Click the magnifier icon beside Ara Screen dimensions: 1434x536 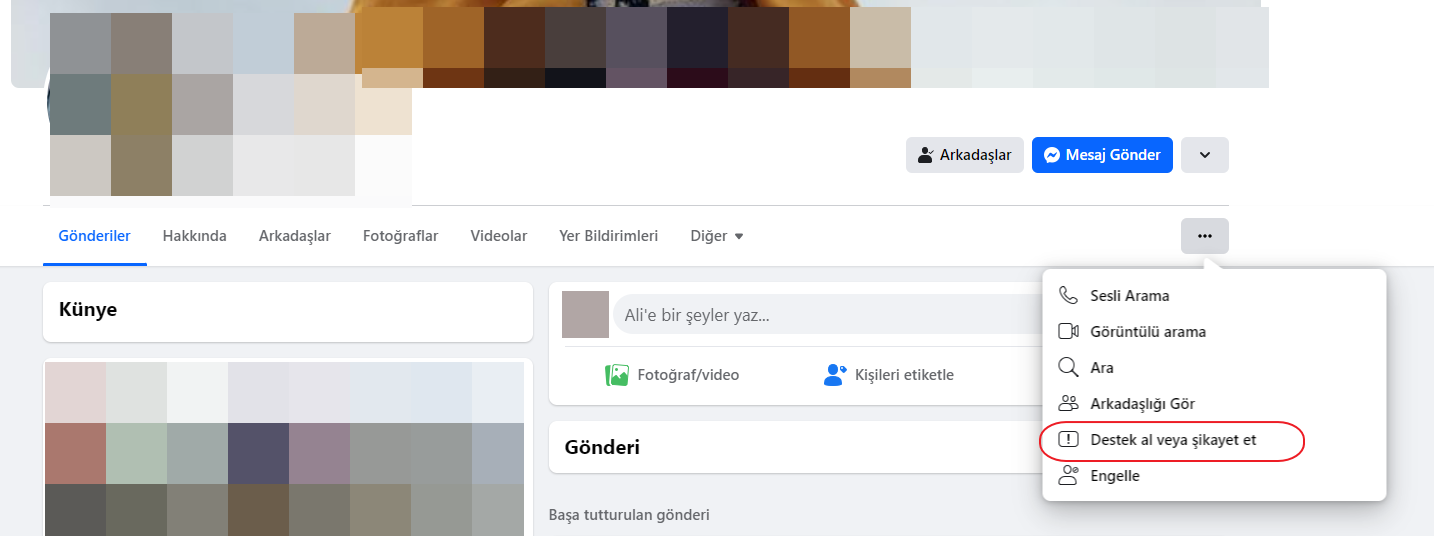[1069, 368]
